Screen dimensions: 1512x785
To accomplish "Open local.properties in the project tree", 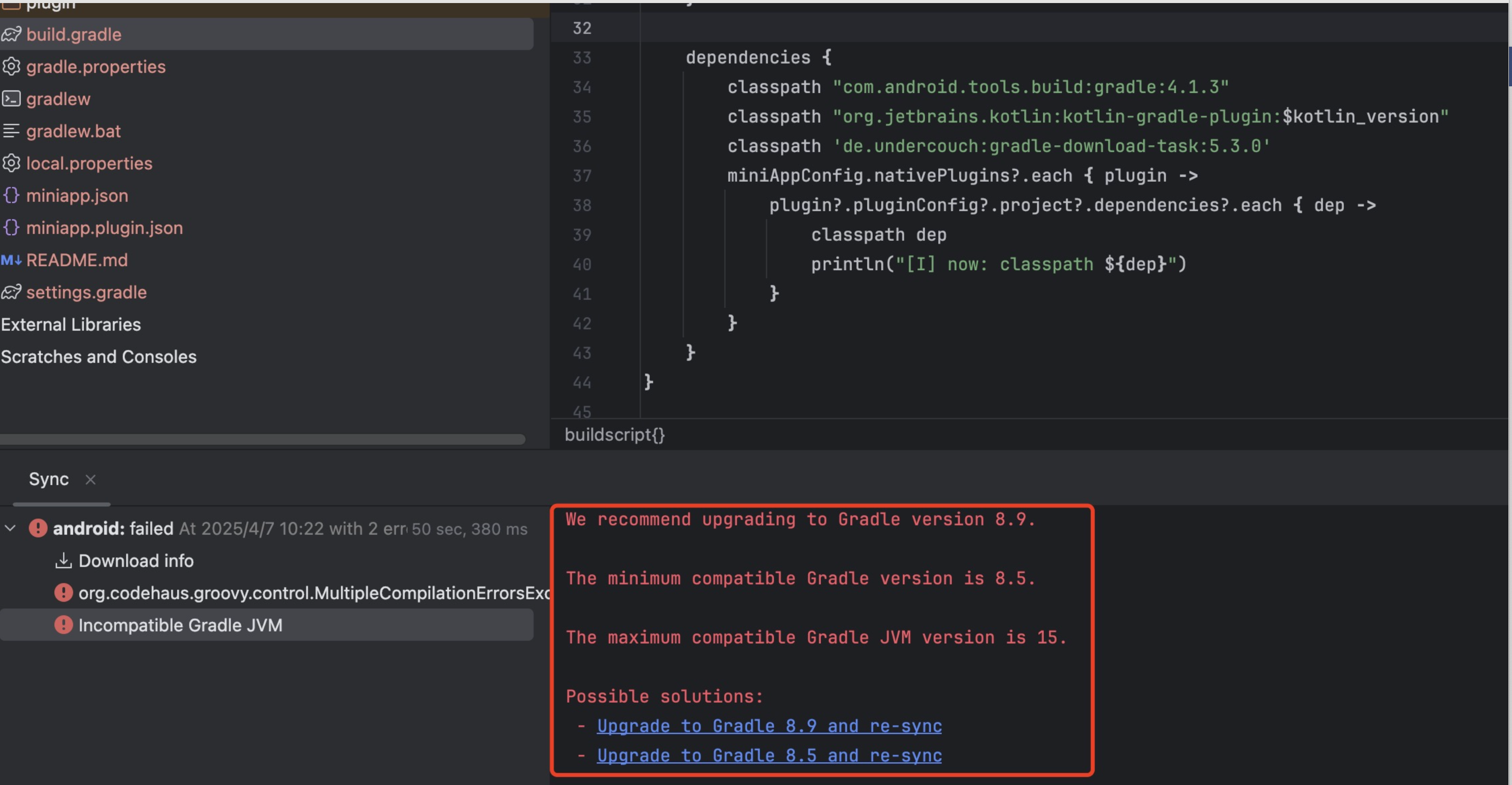I will pos(89,163).
